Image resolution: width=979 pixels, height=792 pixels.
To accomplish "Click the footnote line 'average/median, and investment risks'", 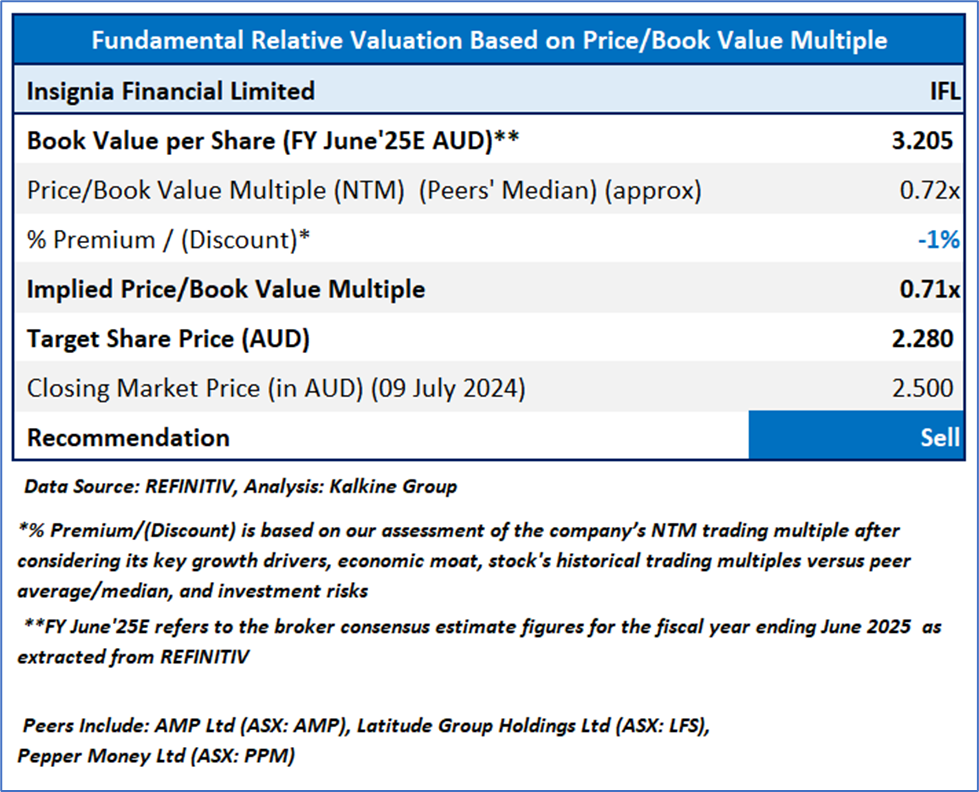I will click(x=193, y=591).
